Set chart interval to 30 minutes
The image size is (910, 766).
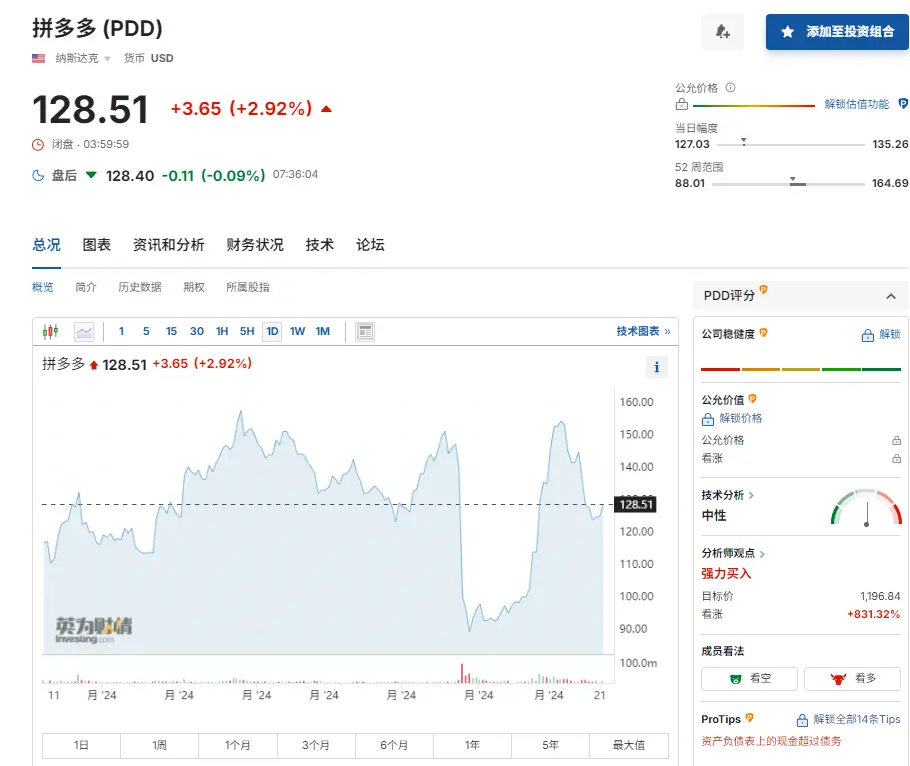(197, 331)
